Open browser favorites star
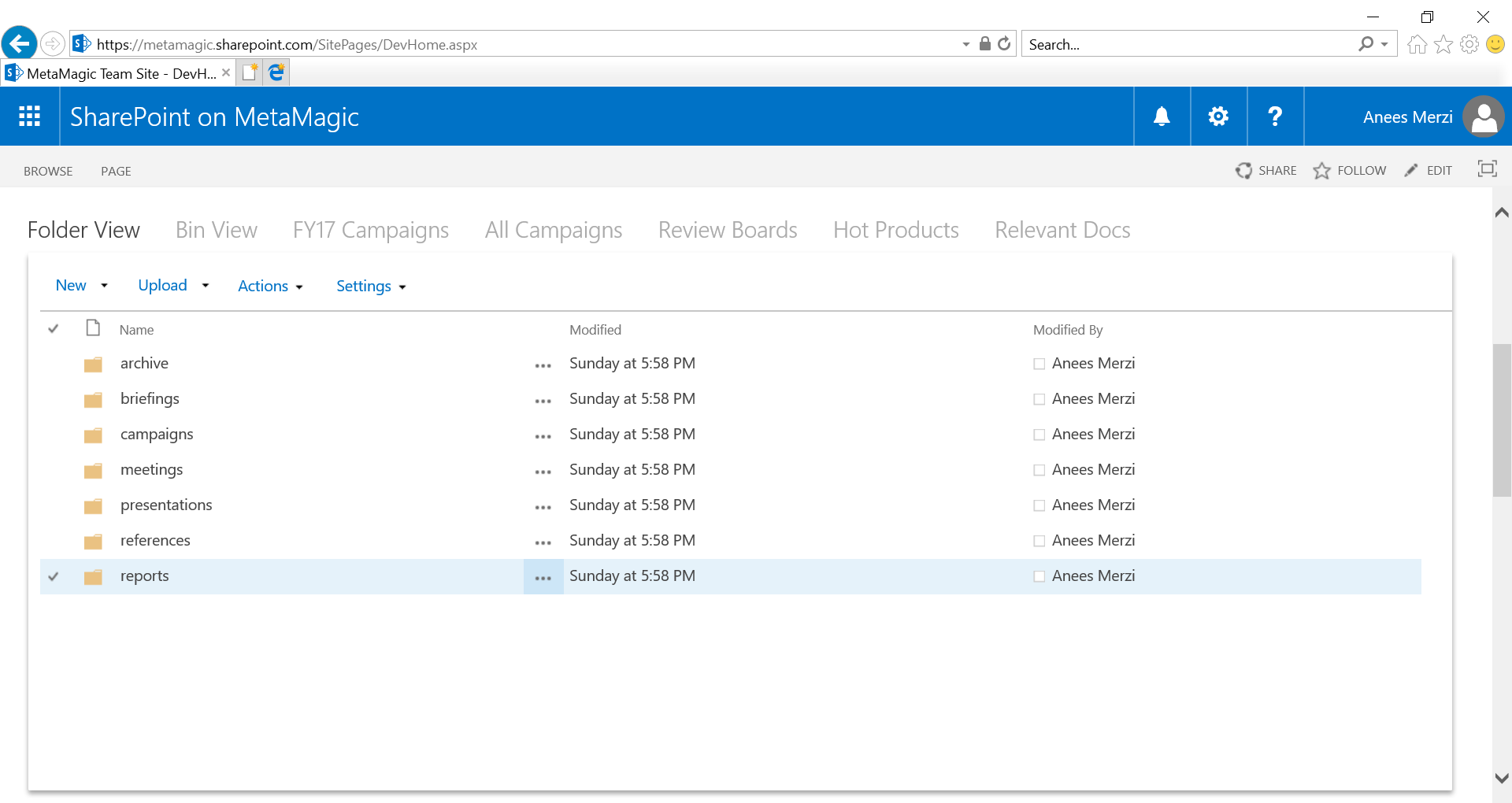Viewport: 1512px width, 803px height. point(1443,44)
